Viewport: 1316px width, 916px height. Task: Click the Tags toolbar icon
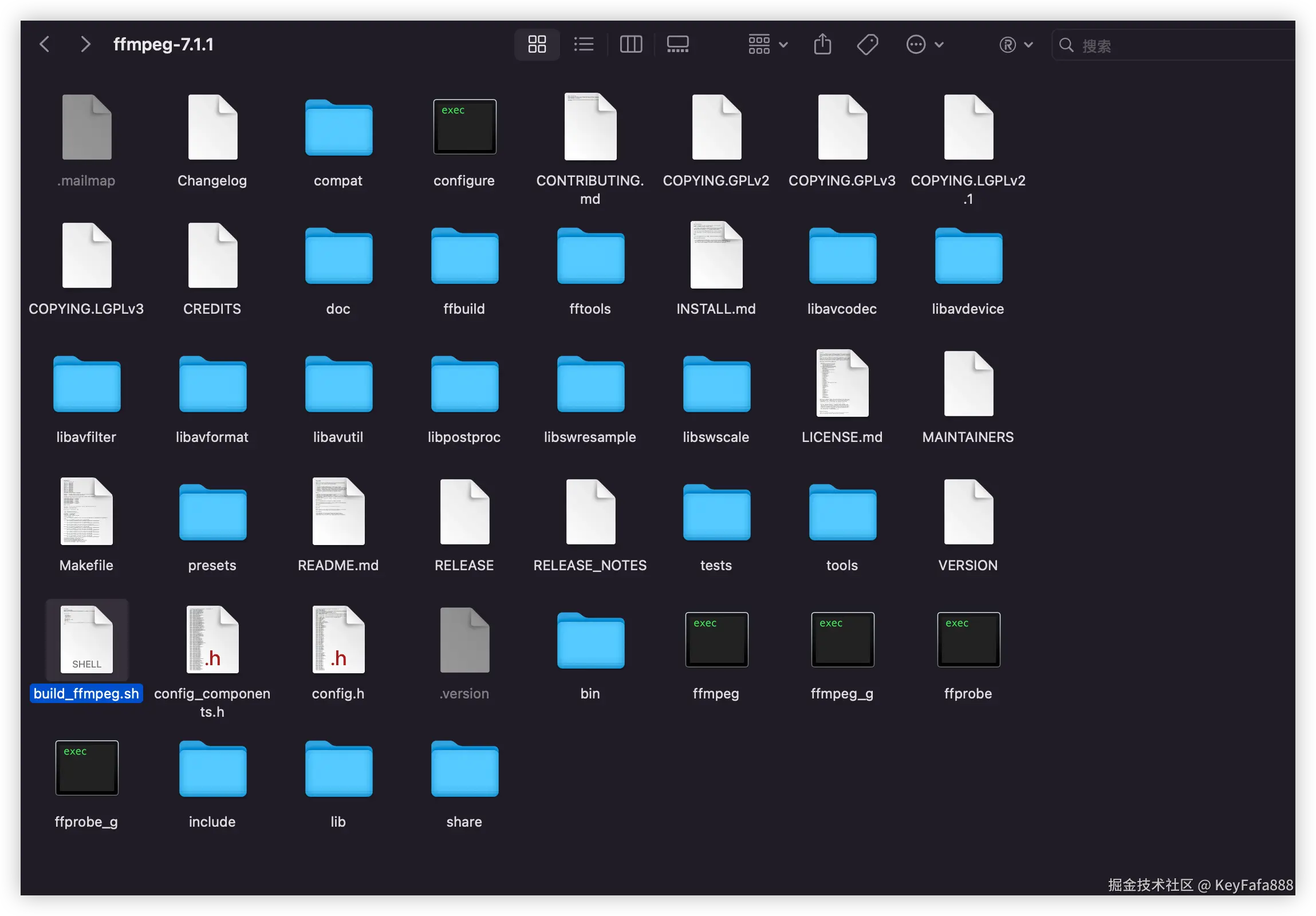click(867, 44)
